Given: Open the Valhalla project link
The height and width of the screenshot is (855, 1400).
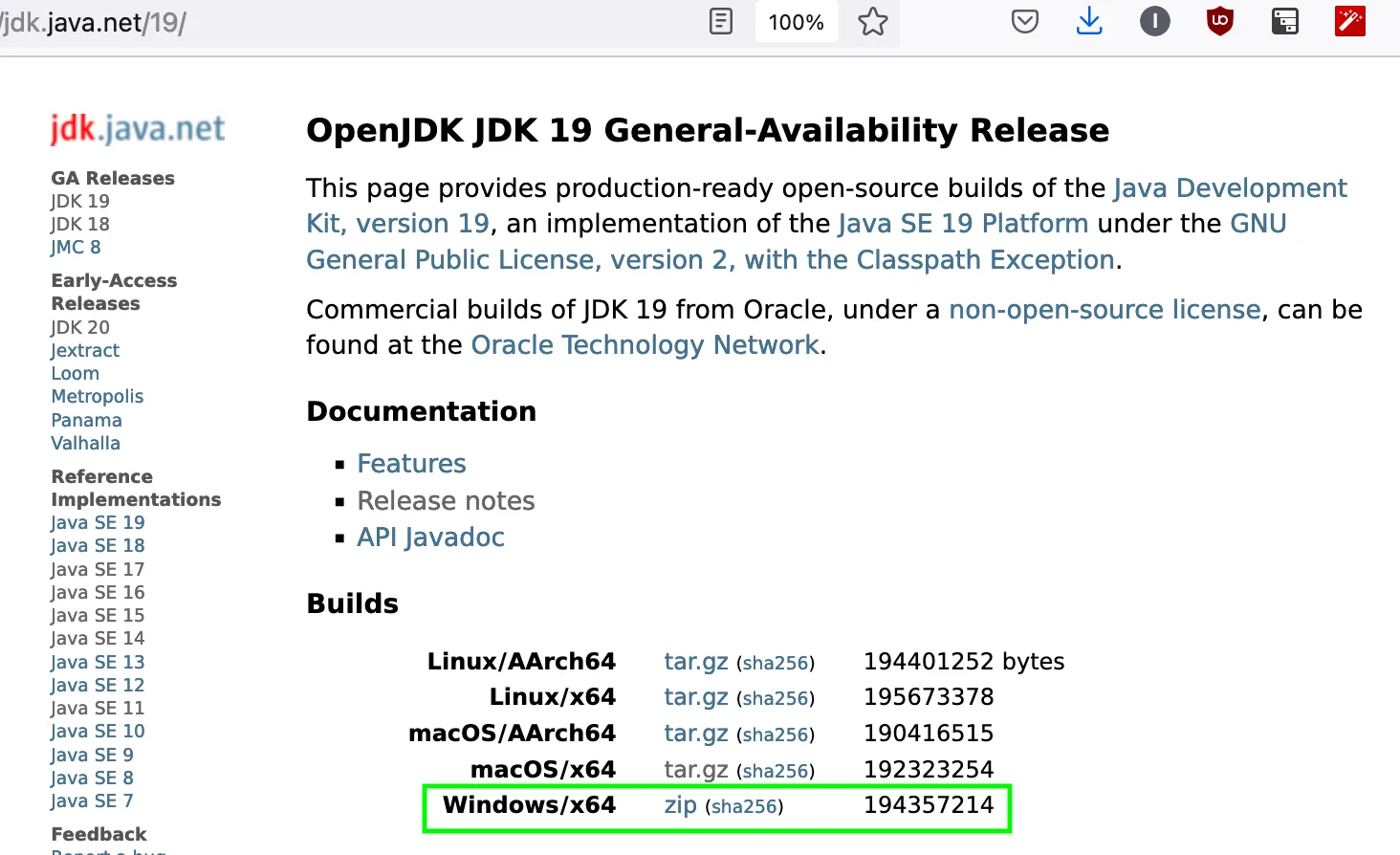Looking at the screenshot, I should (x=86, y=443).
